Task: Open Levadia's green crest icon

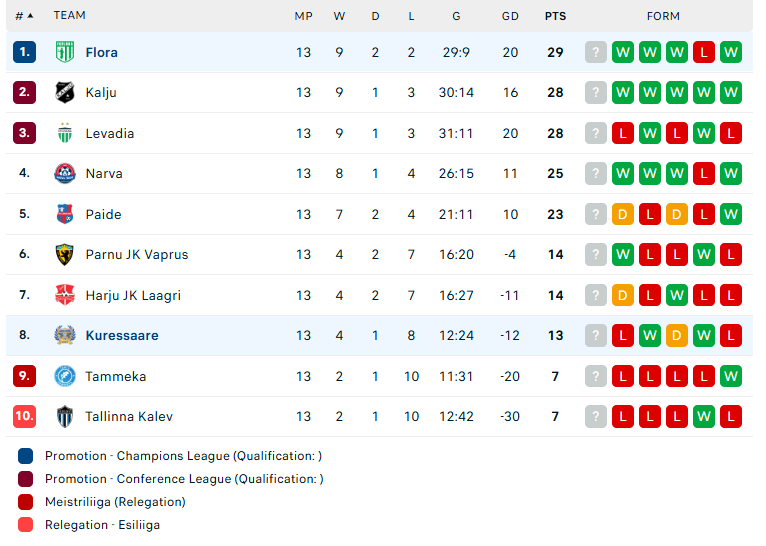Action: 64,133
